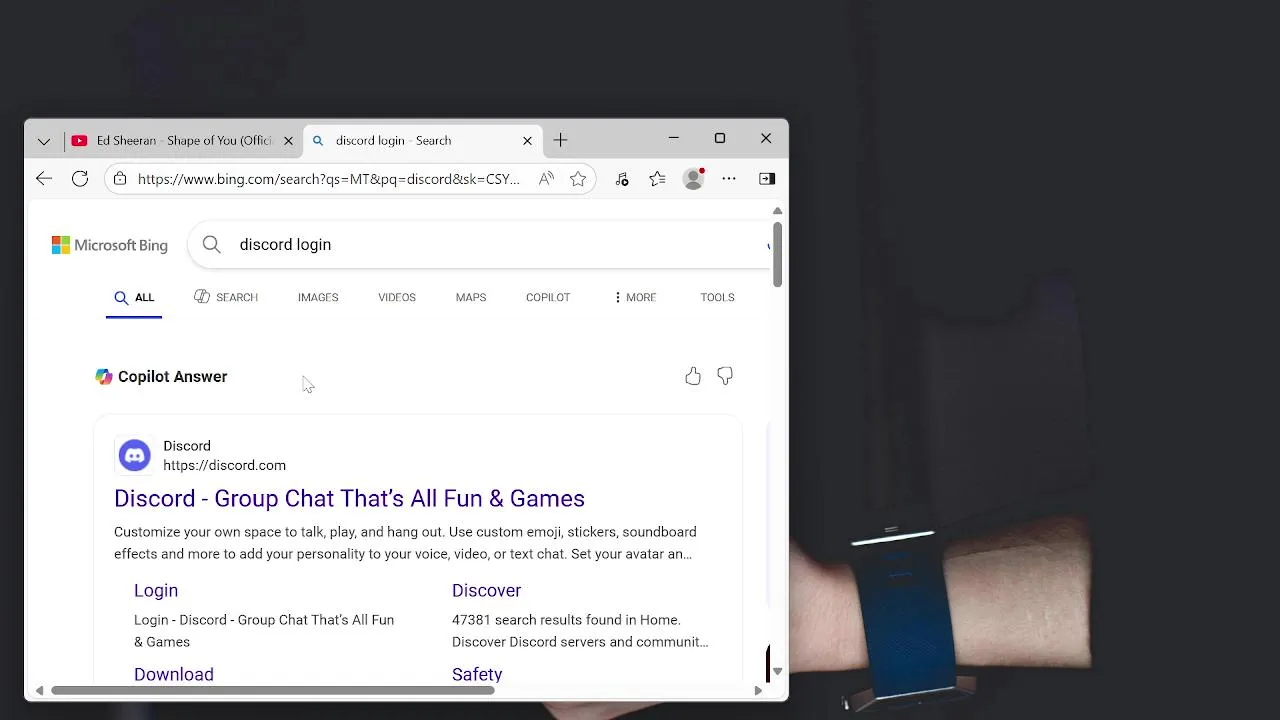Click the scroll left arrow
Screen dimensions: 1280x720
pyautogui.click(x=39, y=690)
